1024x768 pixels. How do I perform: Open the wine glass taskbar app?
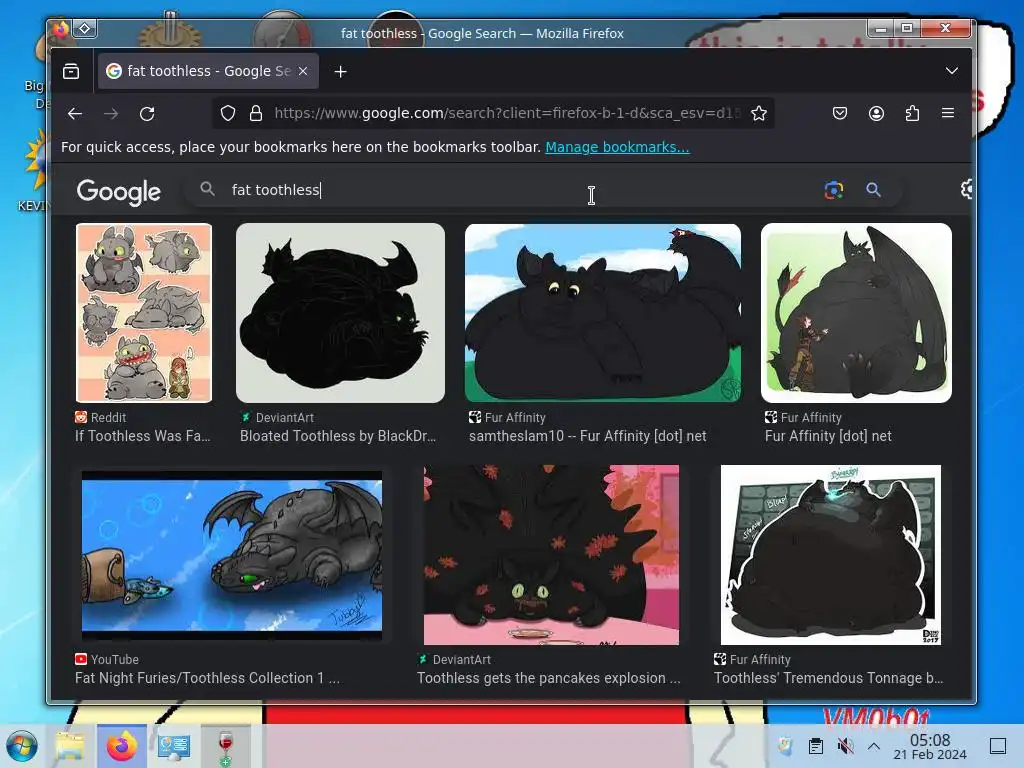(225, 746)
